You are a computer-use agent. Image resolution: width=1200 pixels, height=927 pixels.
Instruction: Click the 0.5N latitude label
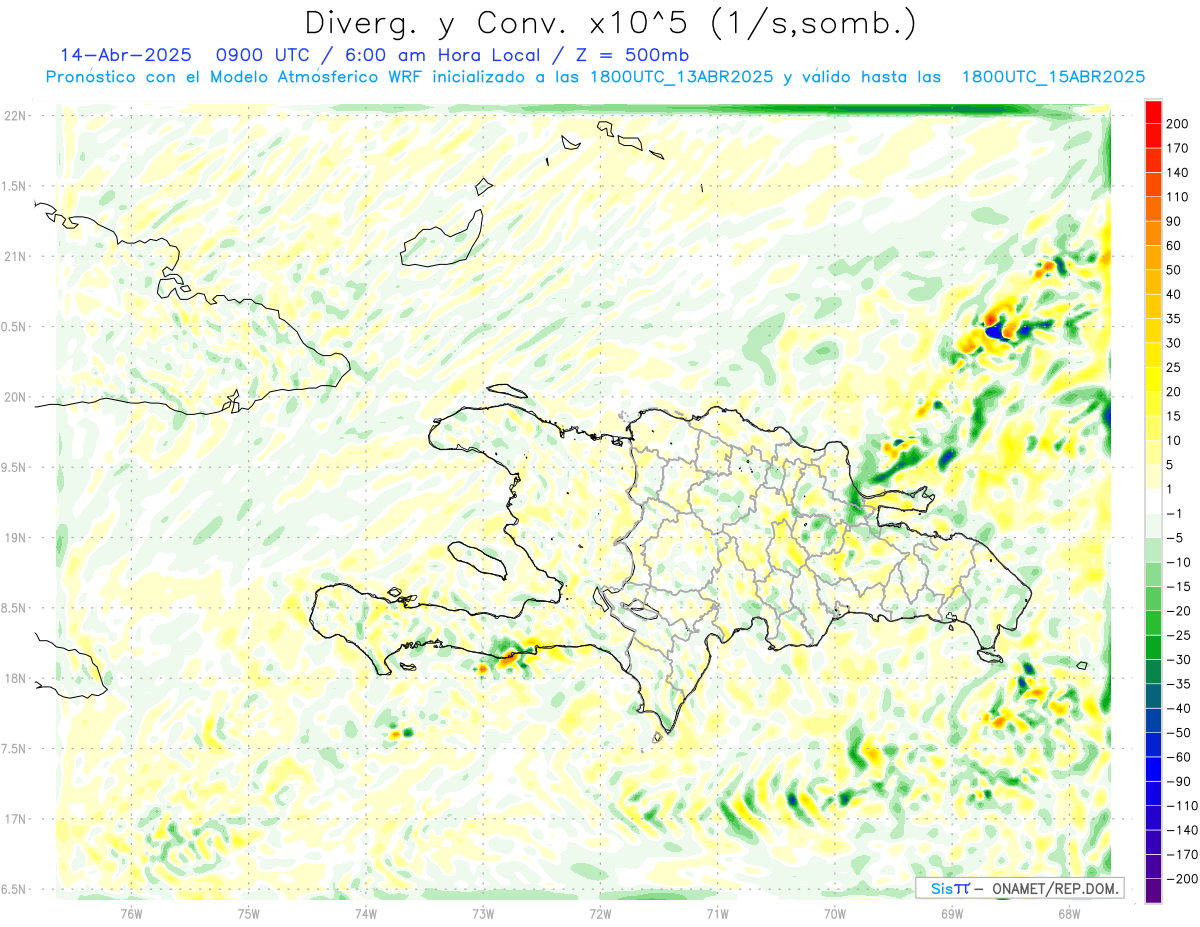coord(15,327)
